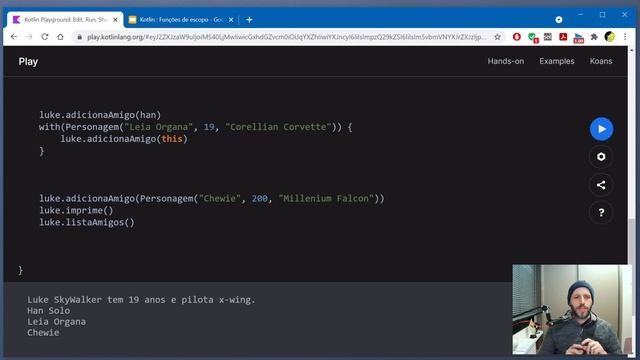This screenshot has height=360, width=640.
Task: Open the gray box extension beside the shield
Action: pyautogui.click(x=548, y=37)
